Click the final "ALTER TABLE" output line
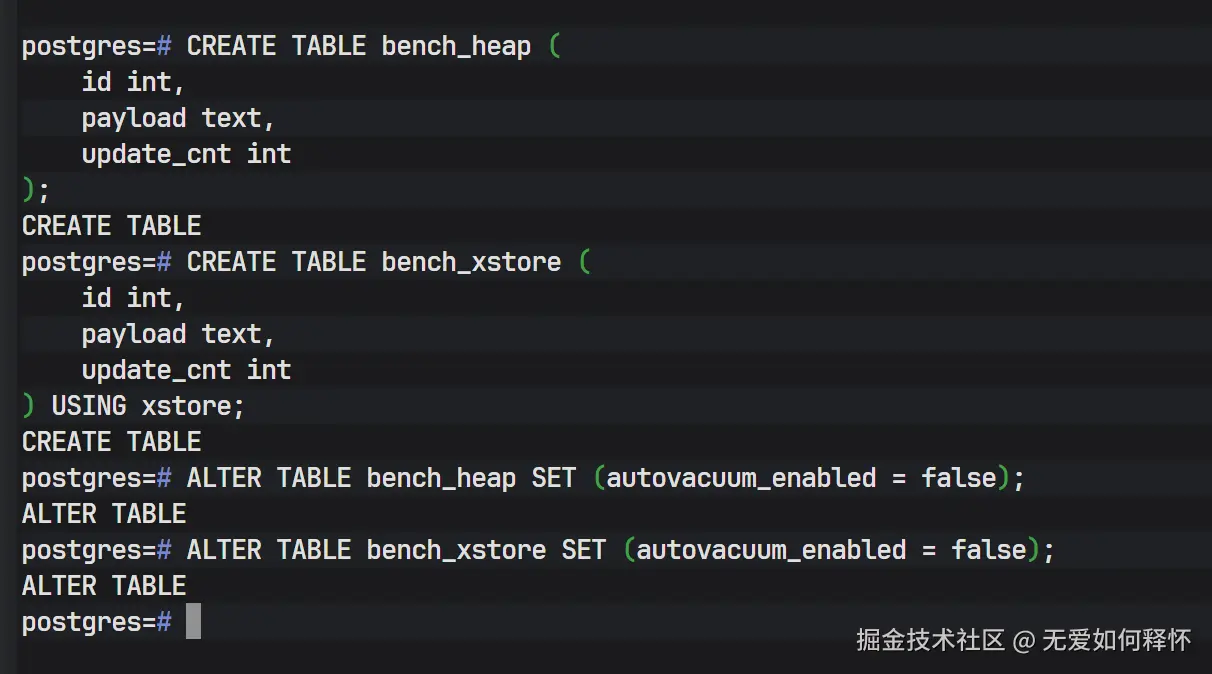Image resolution: width=1212 pixels, height=674 pixels. click(104, 586)
